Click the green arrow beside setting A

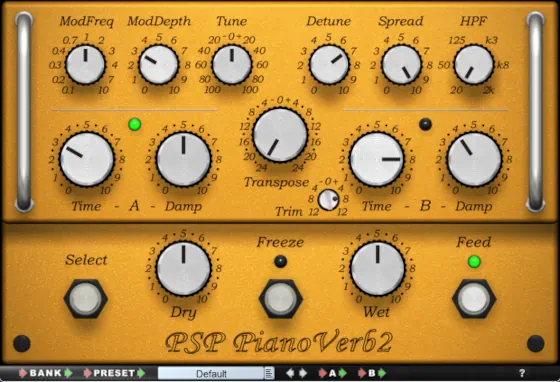(x=342, y=373)
